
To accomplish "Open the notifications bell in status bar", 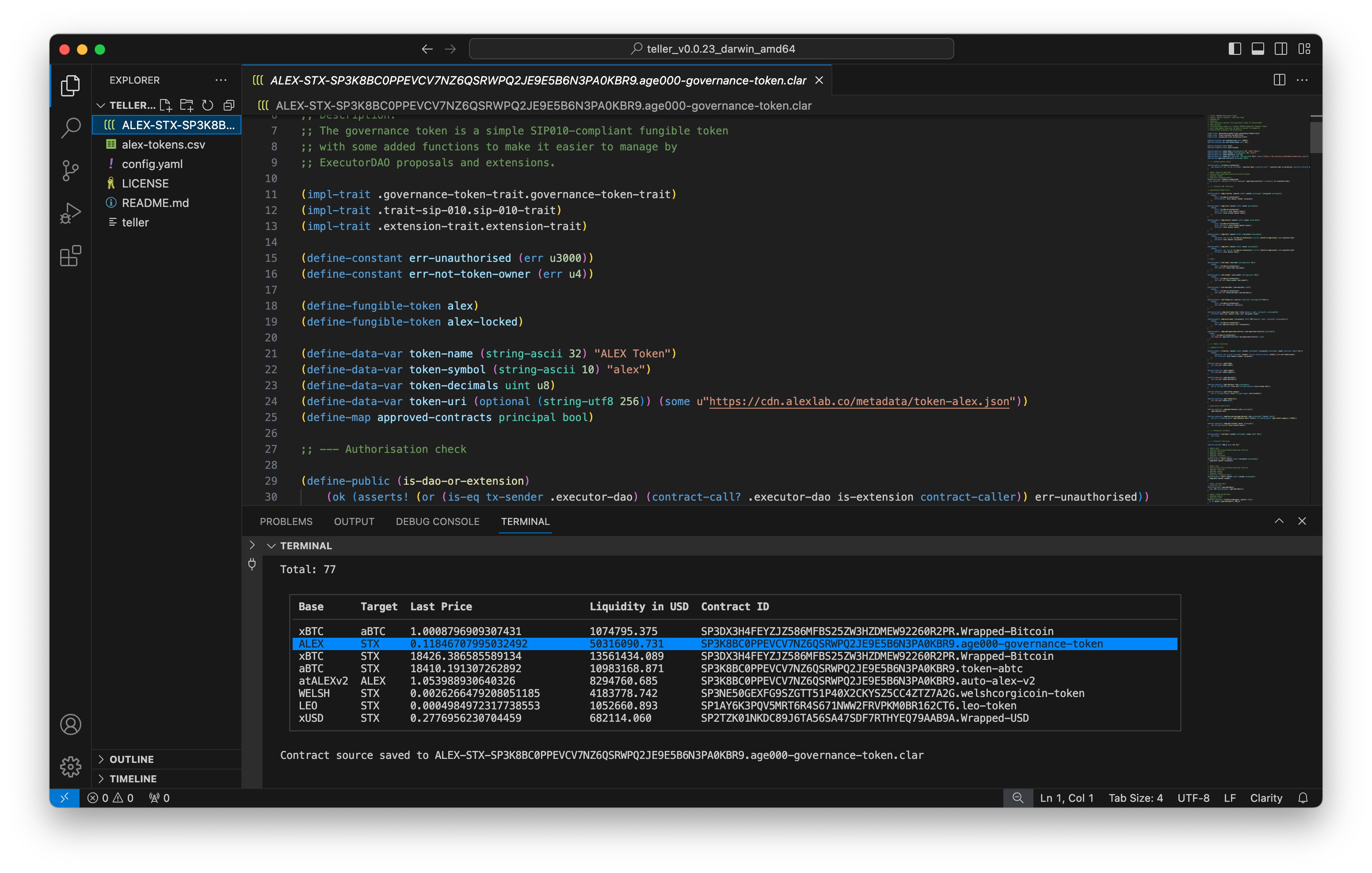I will pos(1303,798).
